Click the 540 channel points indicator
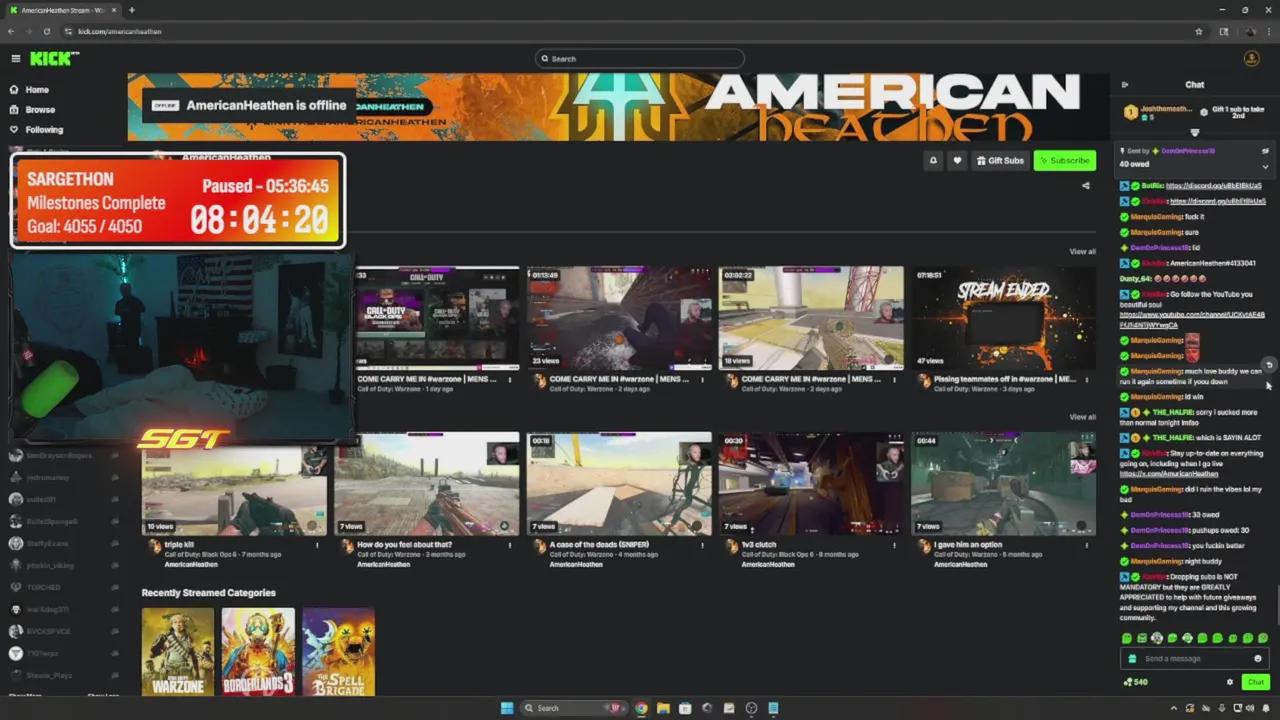1280x720 pixels. [x=1136, y=683]
